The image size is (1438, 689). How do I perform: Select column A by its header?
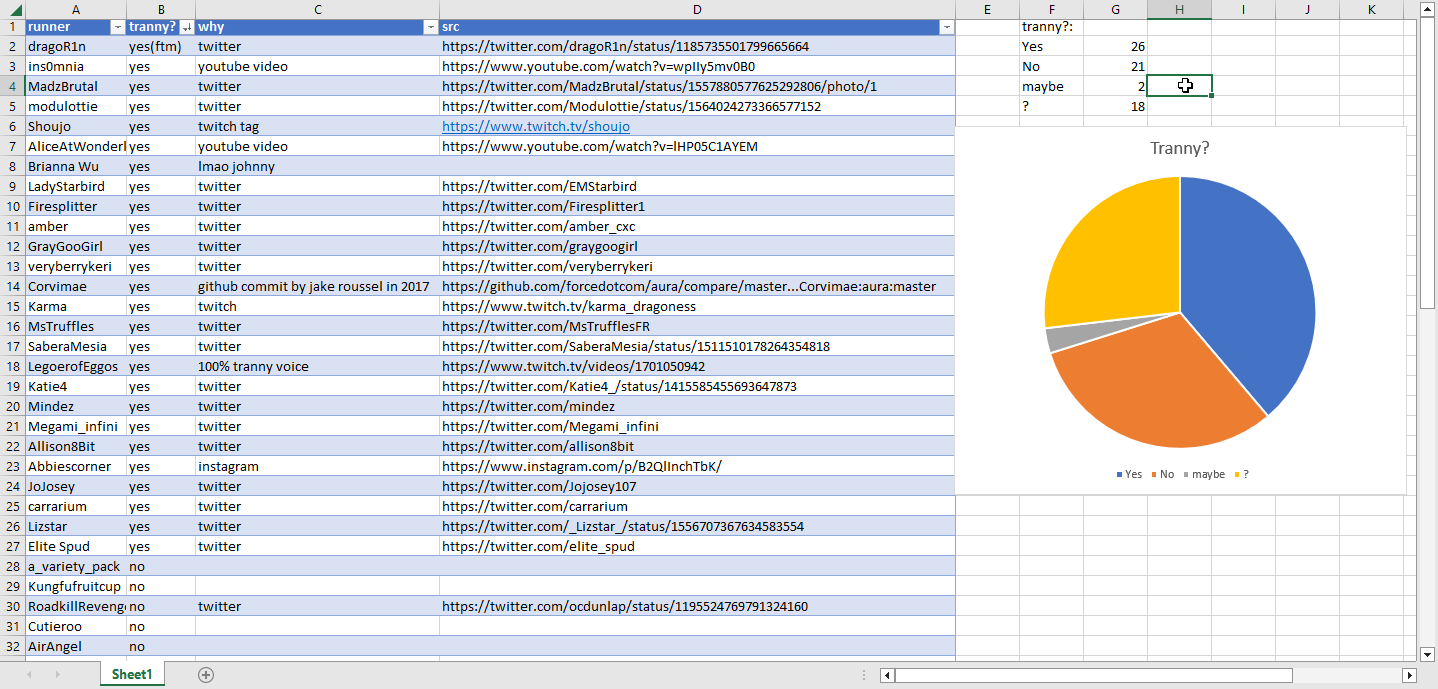coord(76,9)
